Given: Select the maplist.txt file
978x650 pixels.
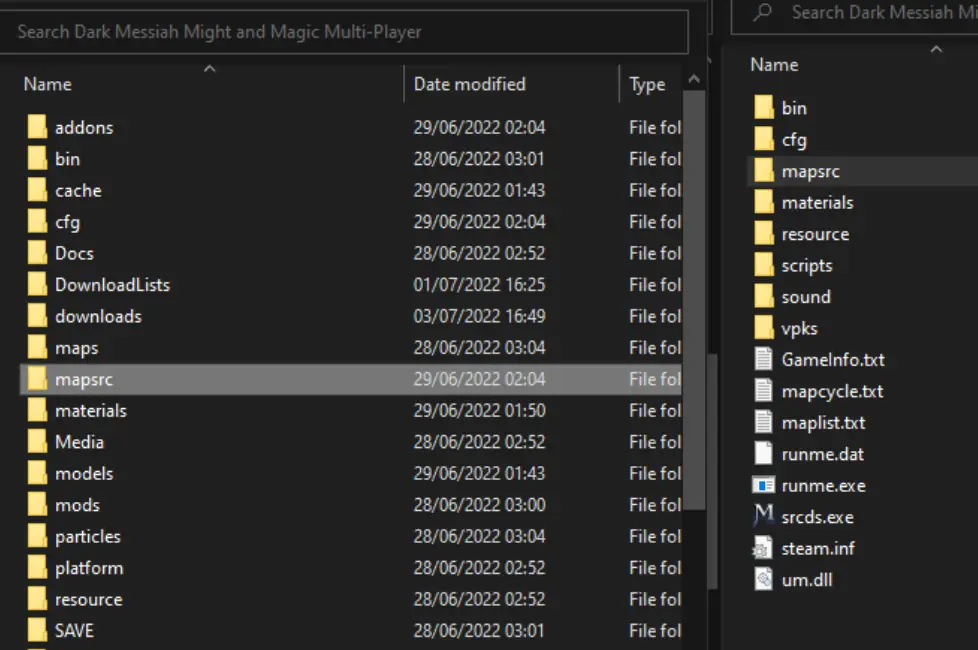Looking at the screenshot, I should coord(823,423).
